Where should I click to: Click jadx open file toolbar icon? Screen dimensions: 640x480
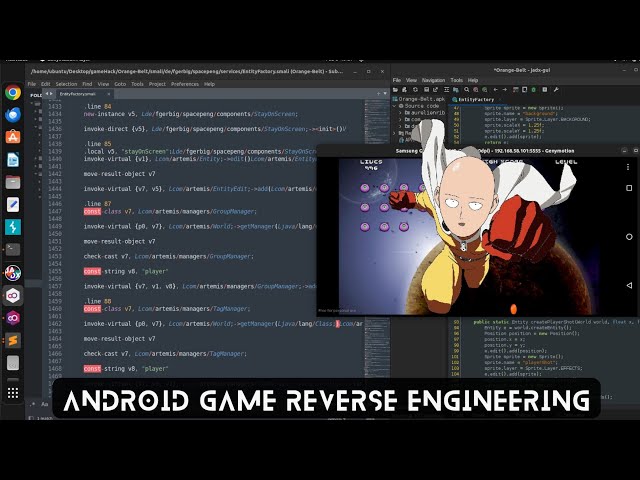coord(395,90)
